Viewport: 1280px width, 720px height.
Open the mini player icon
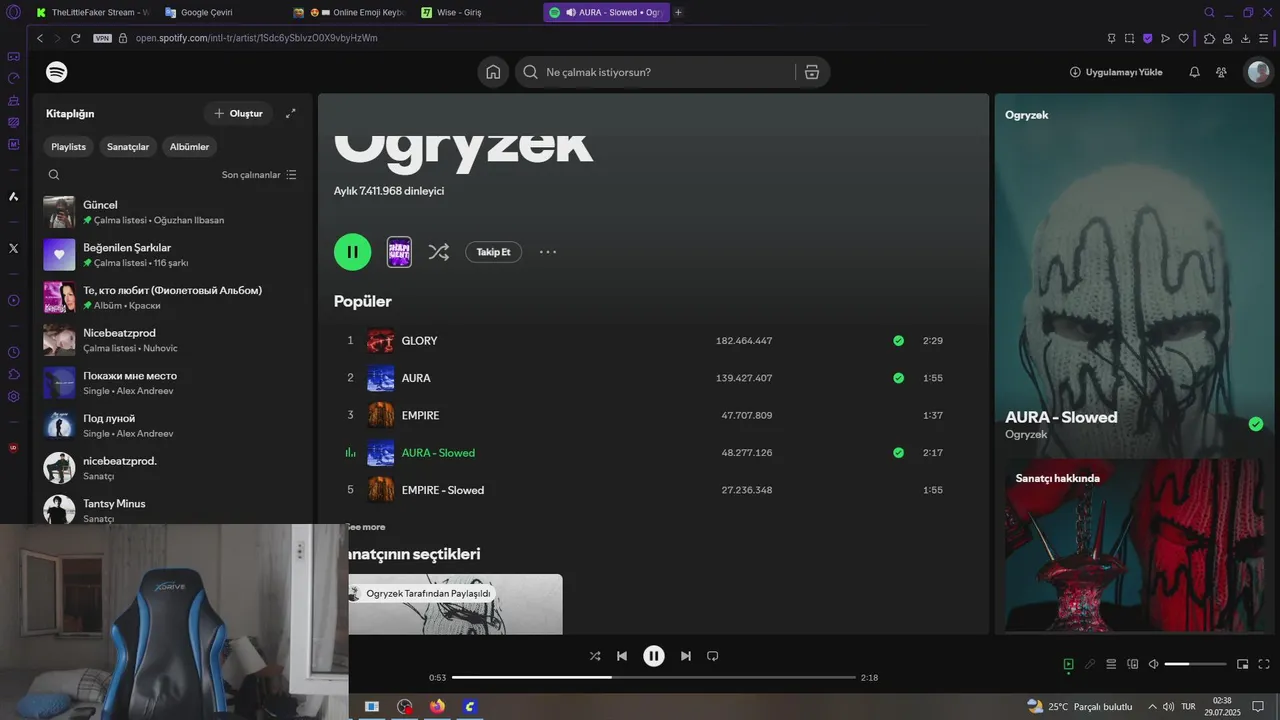[1243, 664]
